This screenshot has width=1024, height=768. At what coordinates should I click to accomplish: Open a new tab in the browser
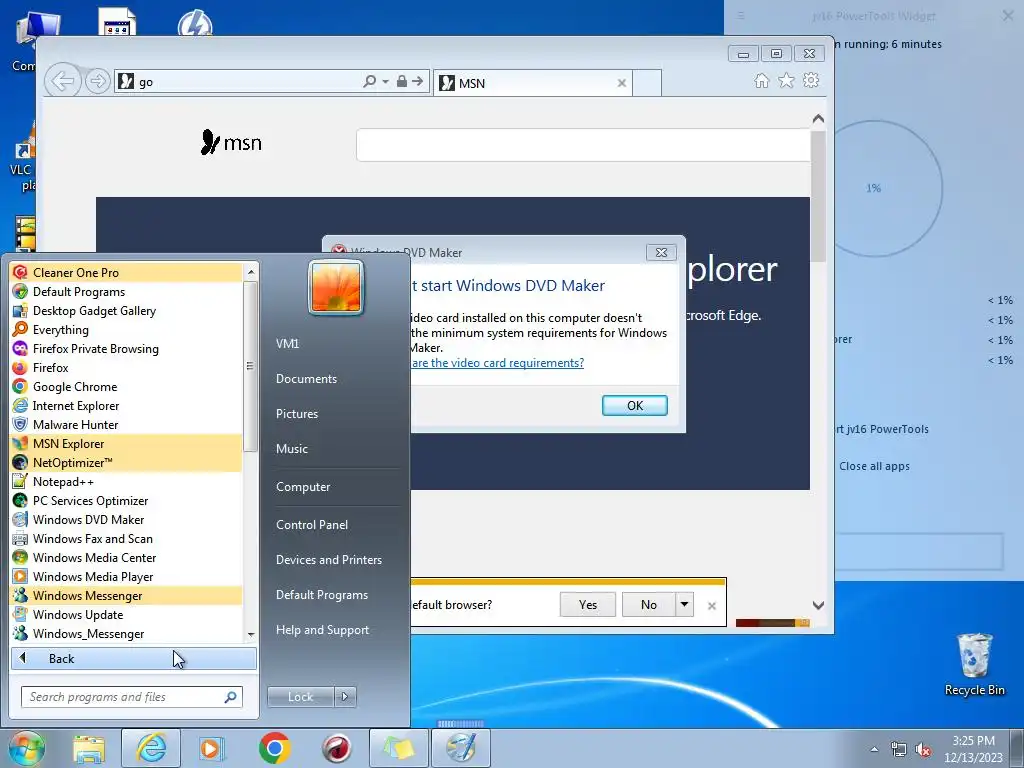[647, 83]
